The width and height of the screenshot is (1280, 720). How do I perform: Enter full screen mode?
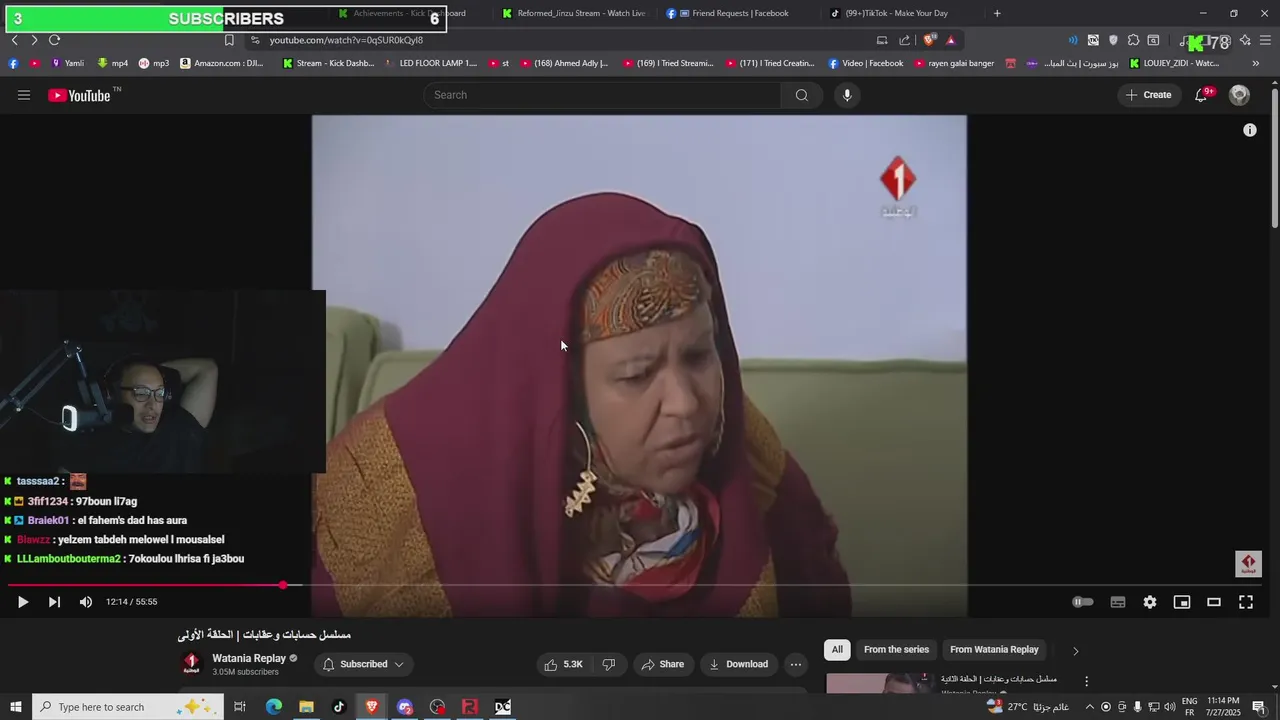[1246, 602]
